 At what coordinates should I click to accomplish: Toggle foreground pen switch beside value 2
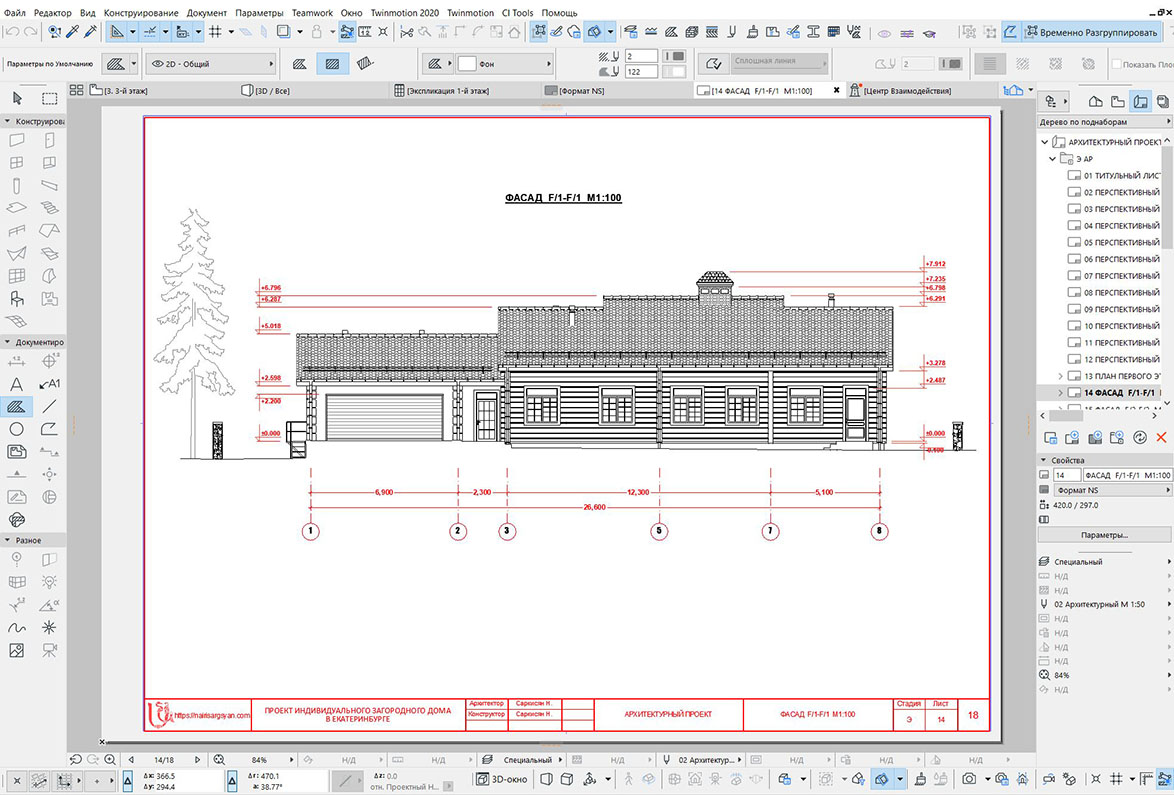point(675,56)
